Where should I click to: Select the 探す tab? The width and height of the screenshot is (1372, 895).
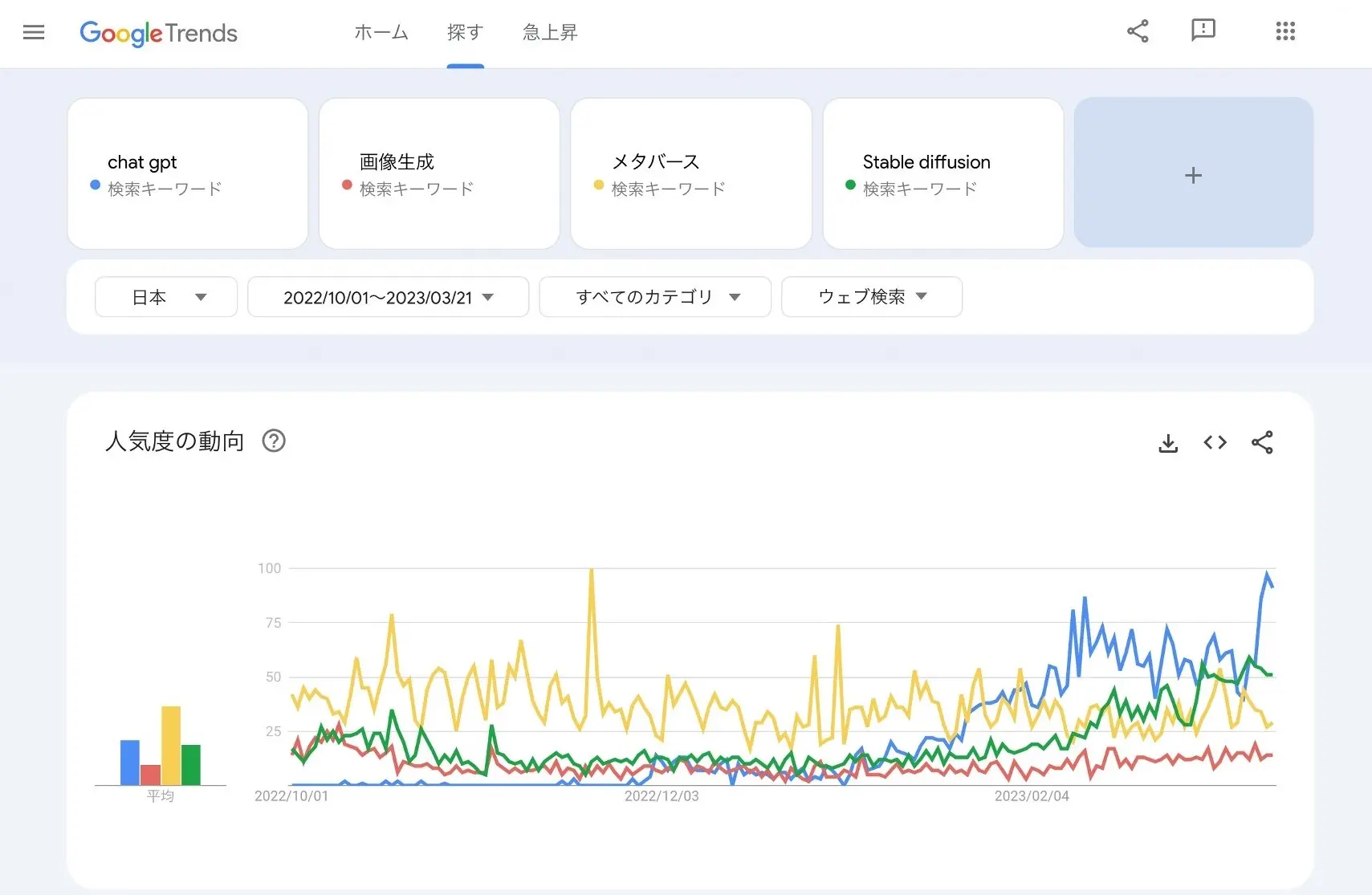point(465,32)
